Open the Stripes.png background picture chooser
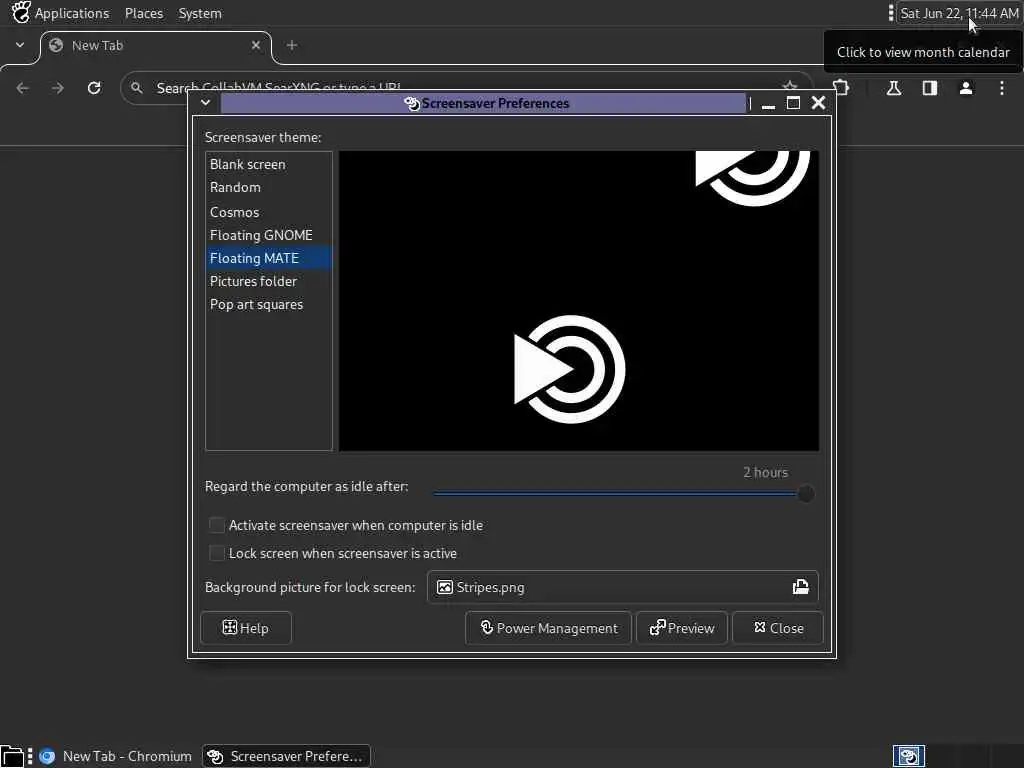1024x768 pixels. coord(622,587)
